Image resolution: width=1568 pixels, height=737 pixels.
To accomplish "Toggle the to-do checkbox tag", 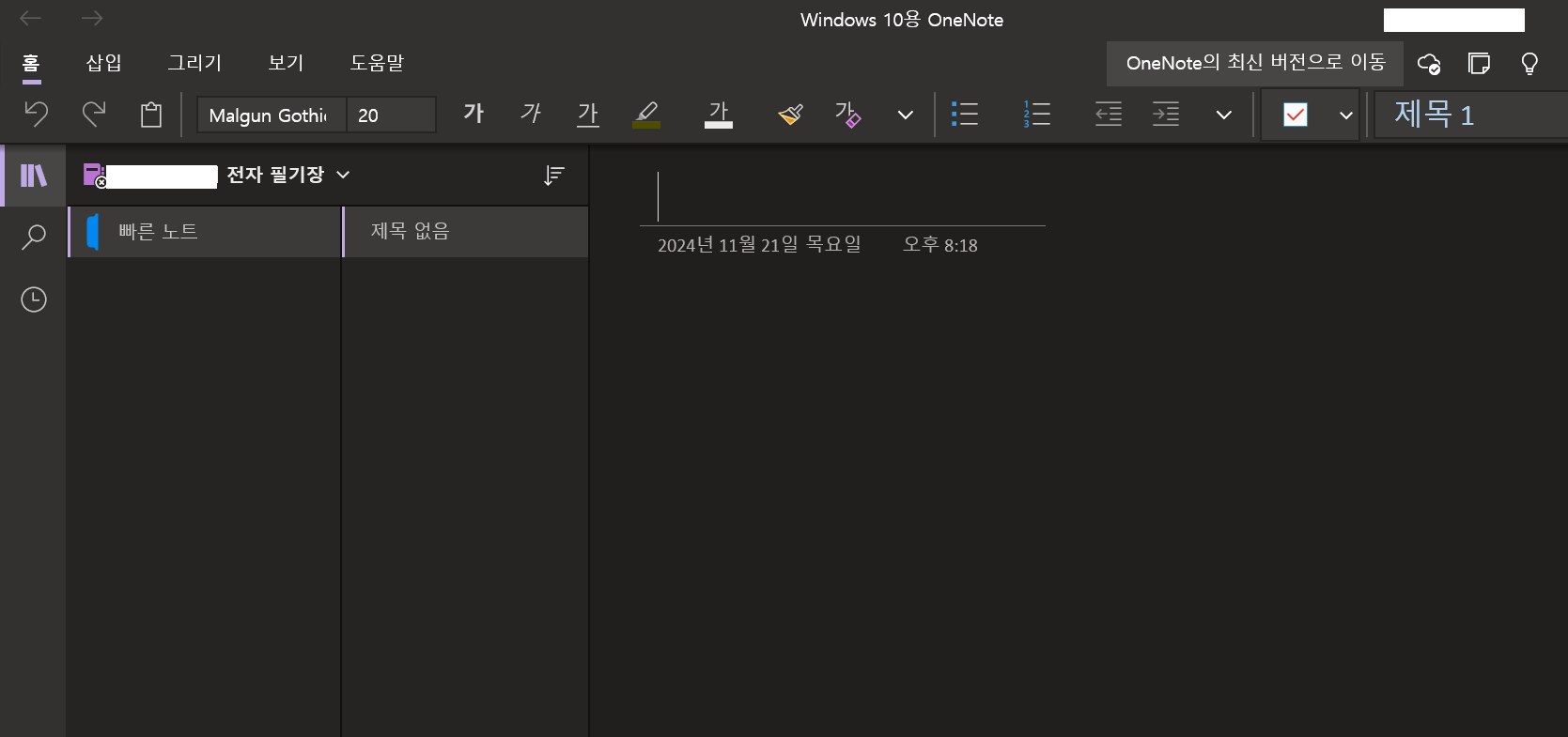I will coord(1296,115).
